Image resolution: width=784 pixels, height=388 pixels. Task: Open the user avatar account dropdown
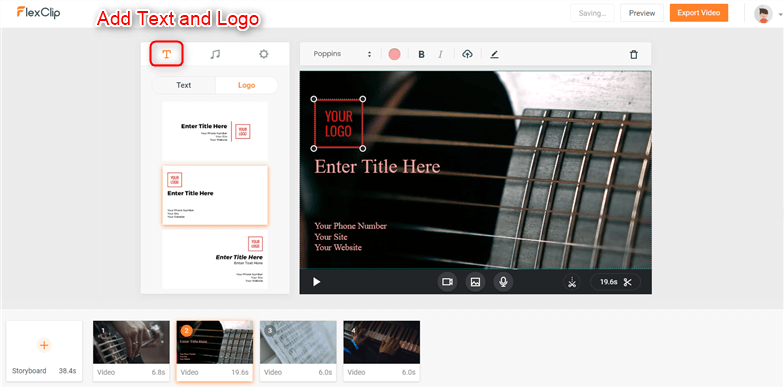click(x=768, y=14)
